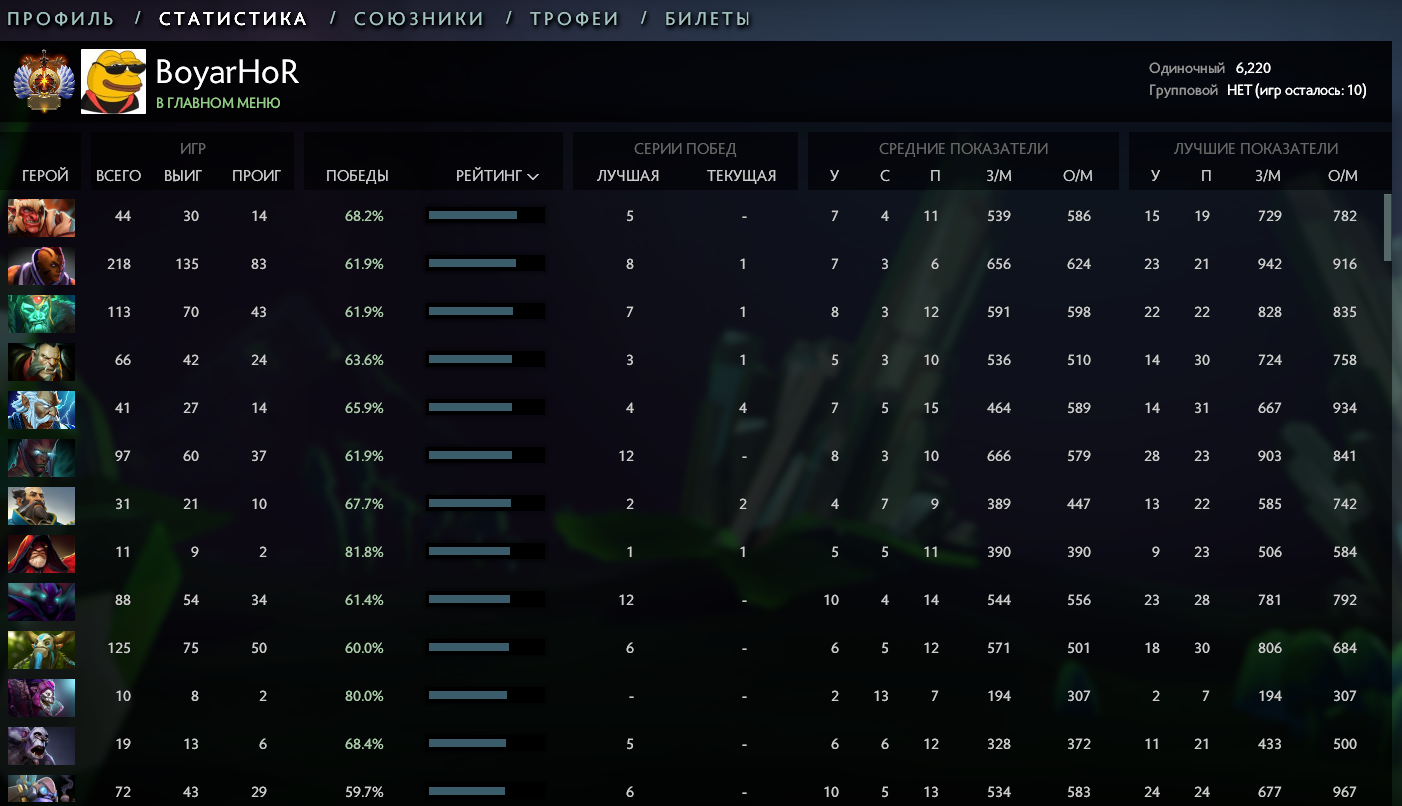Screen dimensions: 1402x806
Task: Click the Одиночный rating value 6,220
Action: pyautogui.click(x=1253, y=68)
